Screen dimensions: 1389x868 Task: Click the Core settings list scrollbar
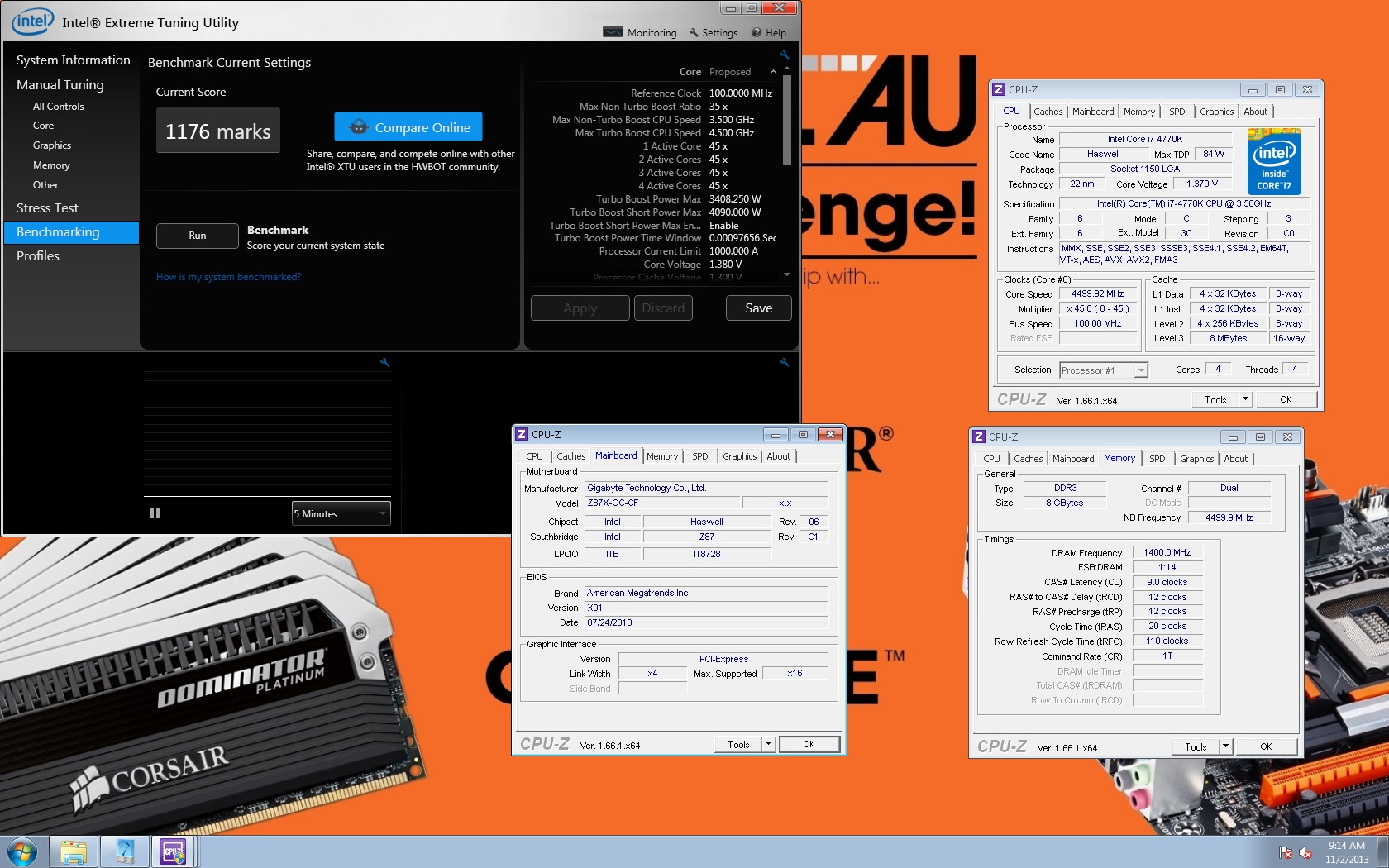[787, 120]
